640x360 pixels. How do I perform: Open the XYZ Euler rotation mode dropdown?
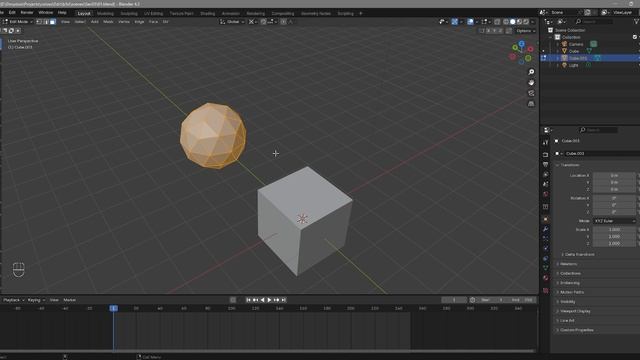pos(614,221)
